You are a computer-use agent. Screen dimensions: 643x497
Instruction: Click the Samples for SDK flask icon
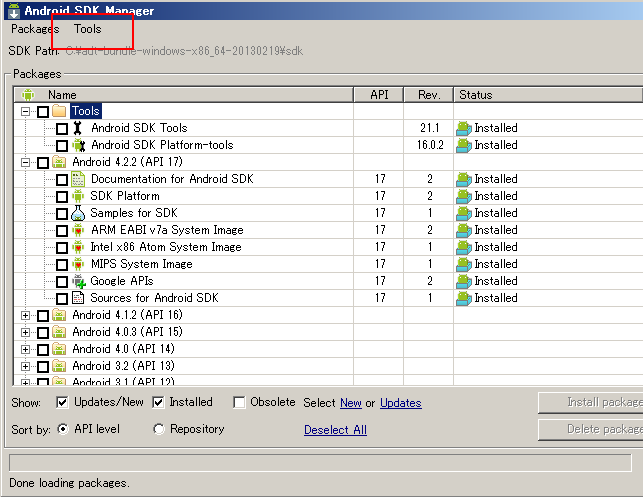coord(78,213)
